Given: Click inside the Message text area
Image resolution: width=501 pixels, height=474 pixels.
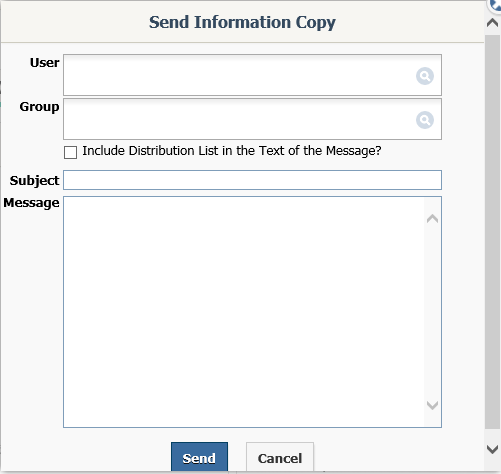Looking at the screenshot, I should click(244, 312).
